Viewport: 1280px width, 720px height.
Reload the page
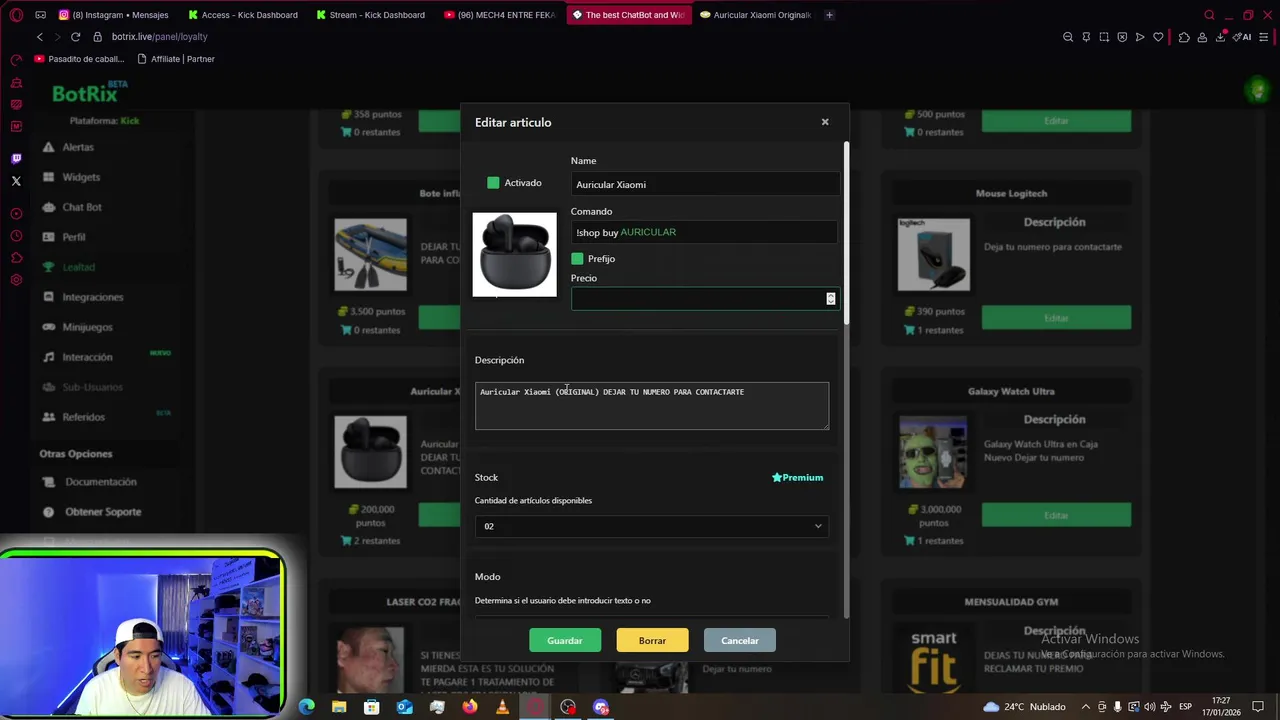75,37
